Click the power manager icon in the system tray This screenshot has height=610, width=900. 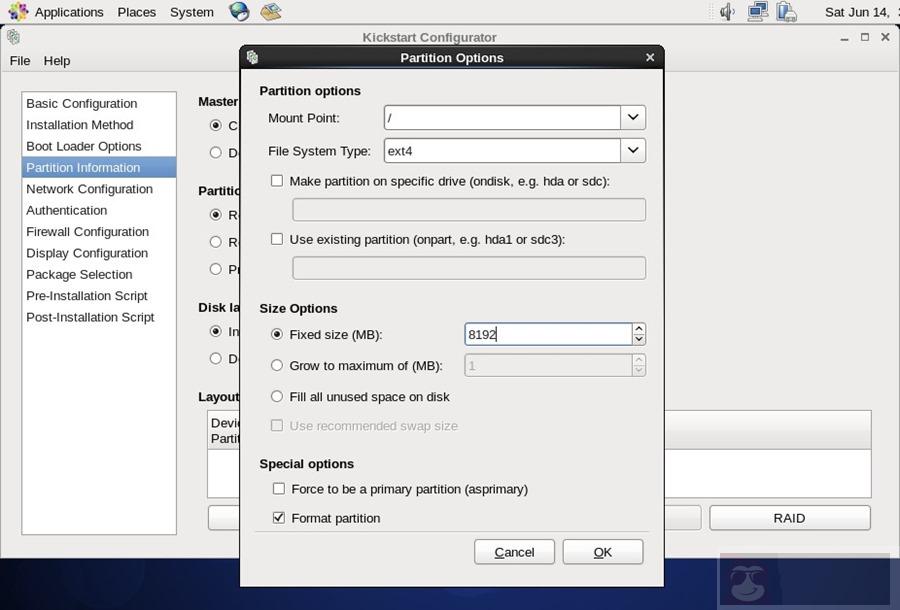[x=786, y=12]
